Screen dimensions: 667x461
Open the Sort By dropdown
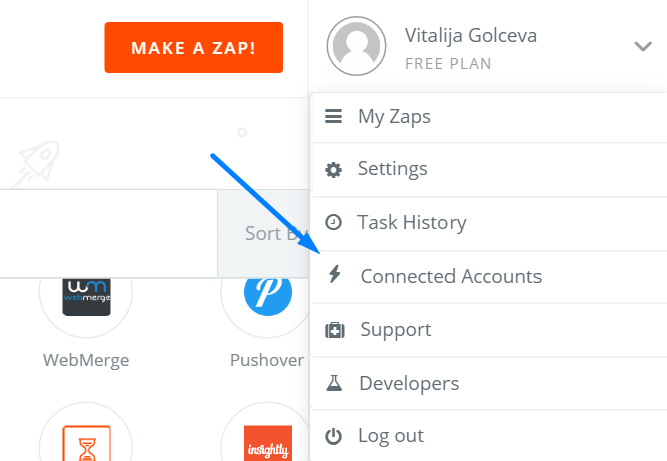coord(263,233)
